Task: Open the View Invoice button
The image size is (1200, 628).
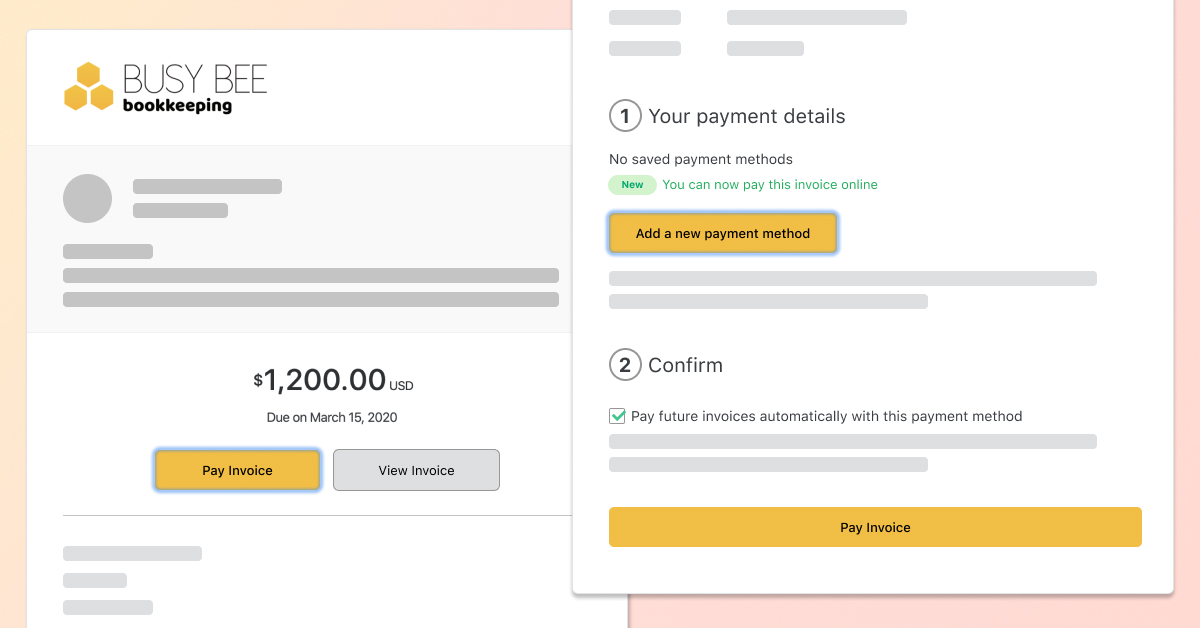Action: pos(416,470)
